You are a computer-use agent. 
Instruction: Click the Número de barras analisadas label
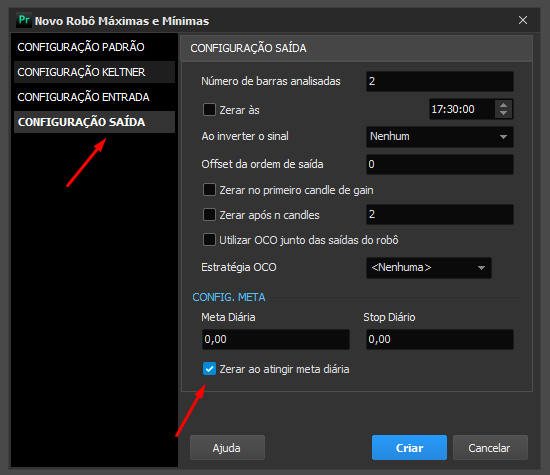(x=271, y=81)
